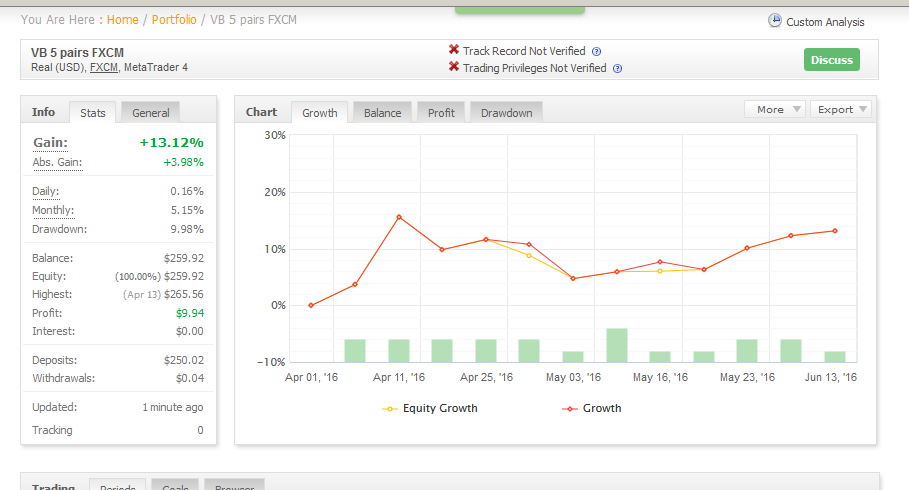
Task: Click the Balance $259.92 value
Action: click(184, 258)
